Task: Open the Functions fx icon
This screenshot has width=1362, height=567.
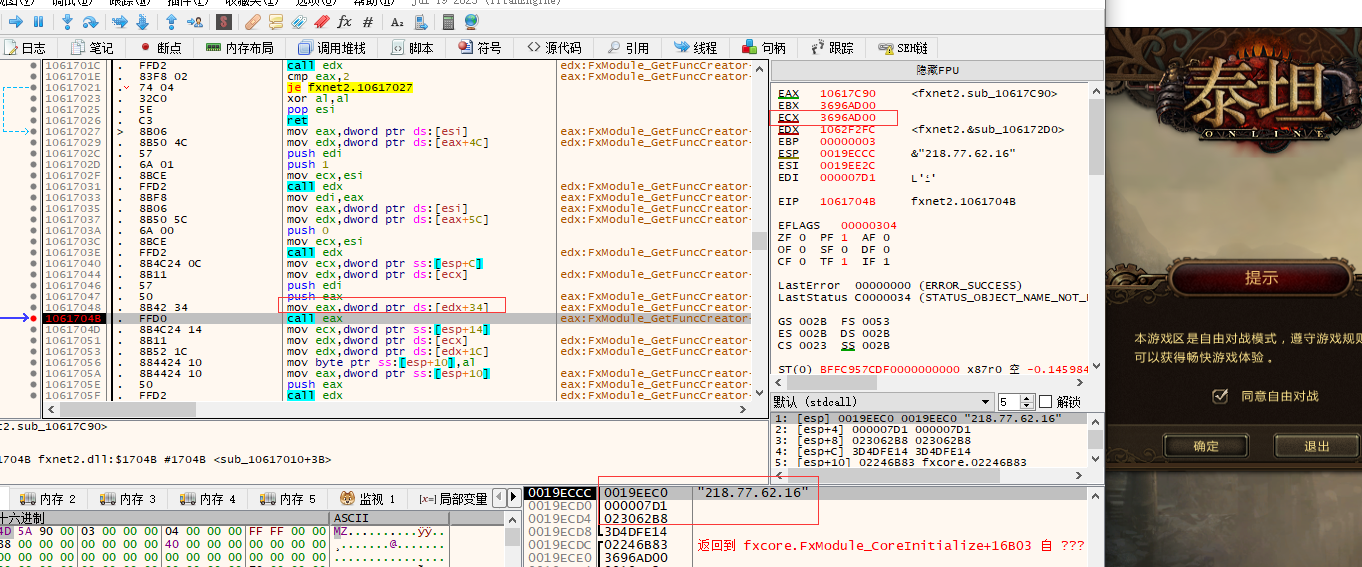Action: click(x=345, y=21)
